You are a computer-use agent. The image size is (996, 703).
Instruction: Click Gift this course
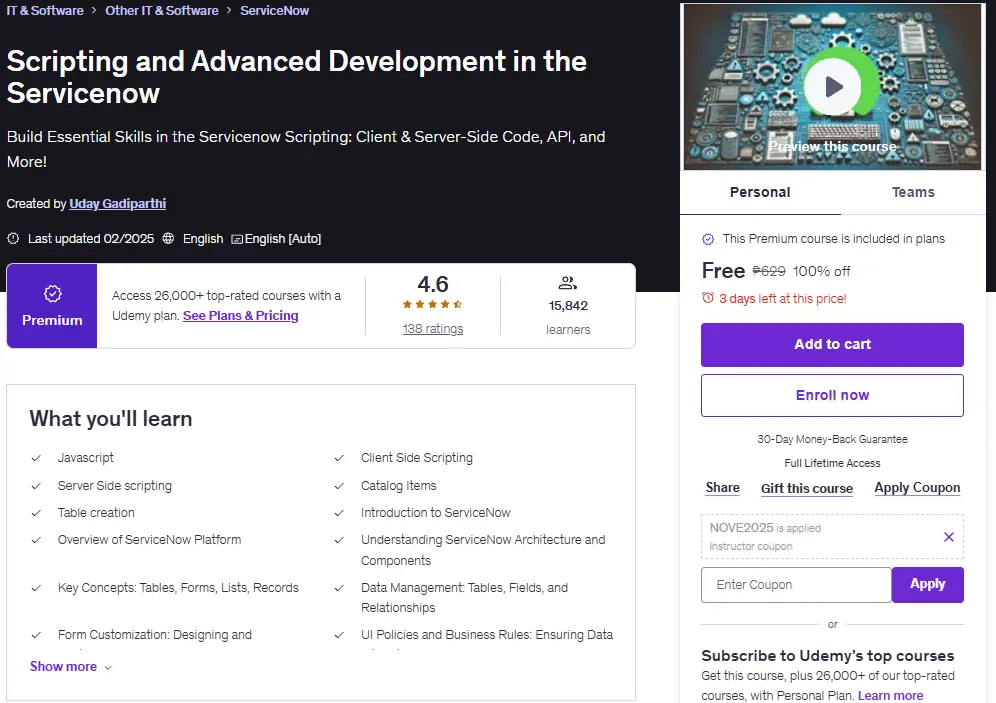tap(807, 488)
